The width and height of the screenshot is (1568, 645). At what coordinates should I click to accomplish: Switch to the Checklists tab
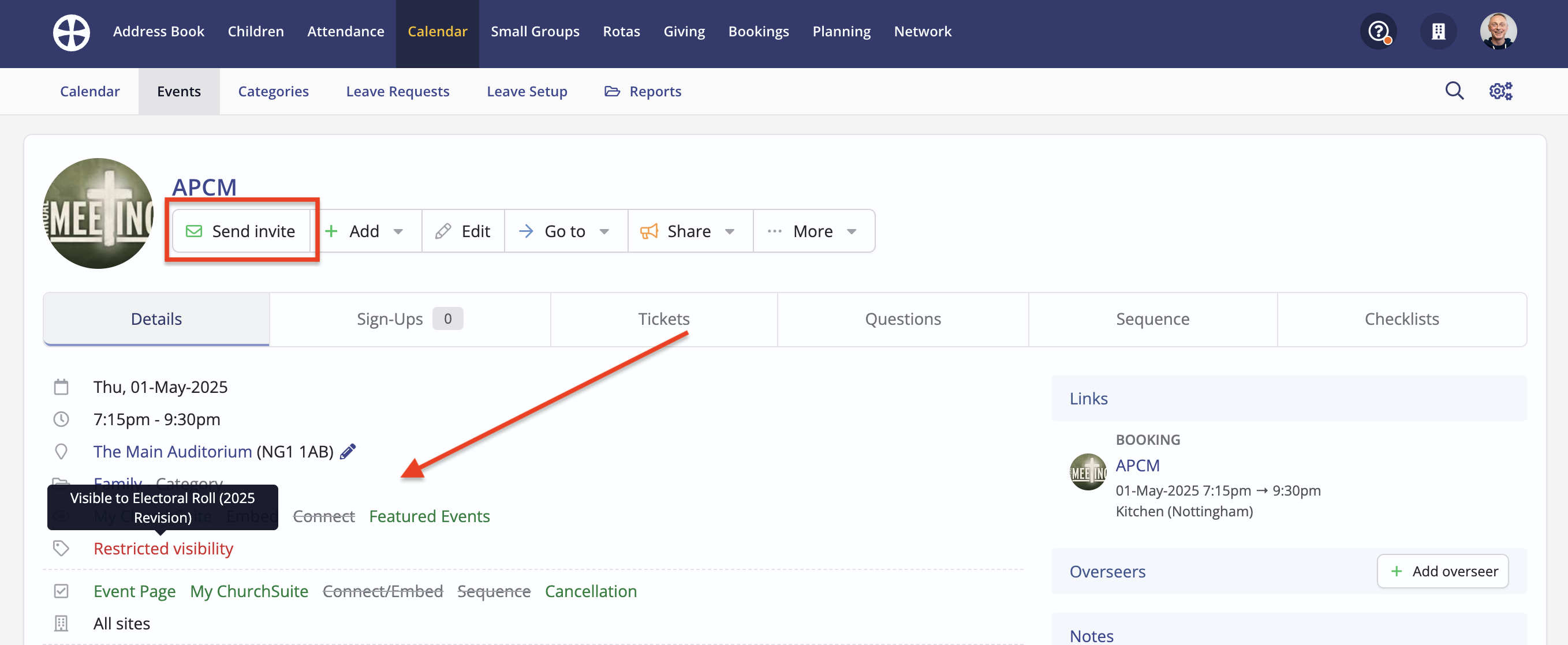[x=1401, y=319]
